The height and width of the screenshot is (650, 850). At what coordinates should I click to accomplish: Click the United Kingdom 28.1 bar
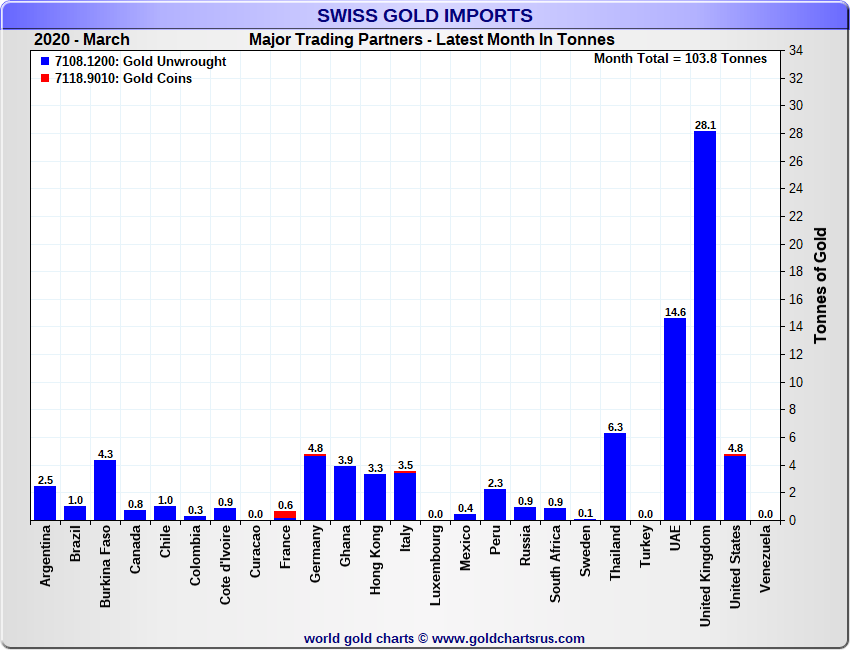coord(705,325)
